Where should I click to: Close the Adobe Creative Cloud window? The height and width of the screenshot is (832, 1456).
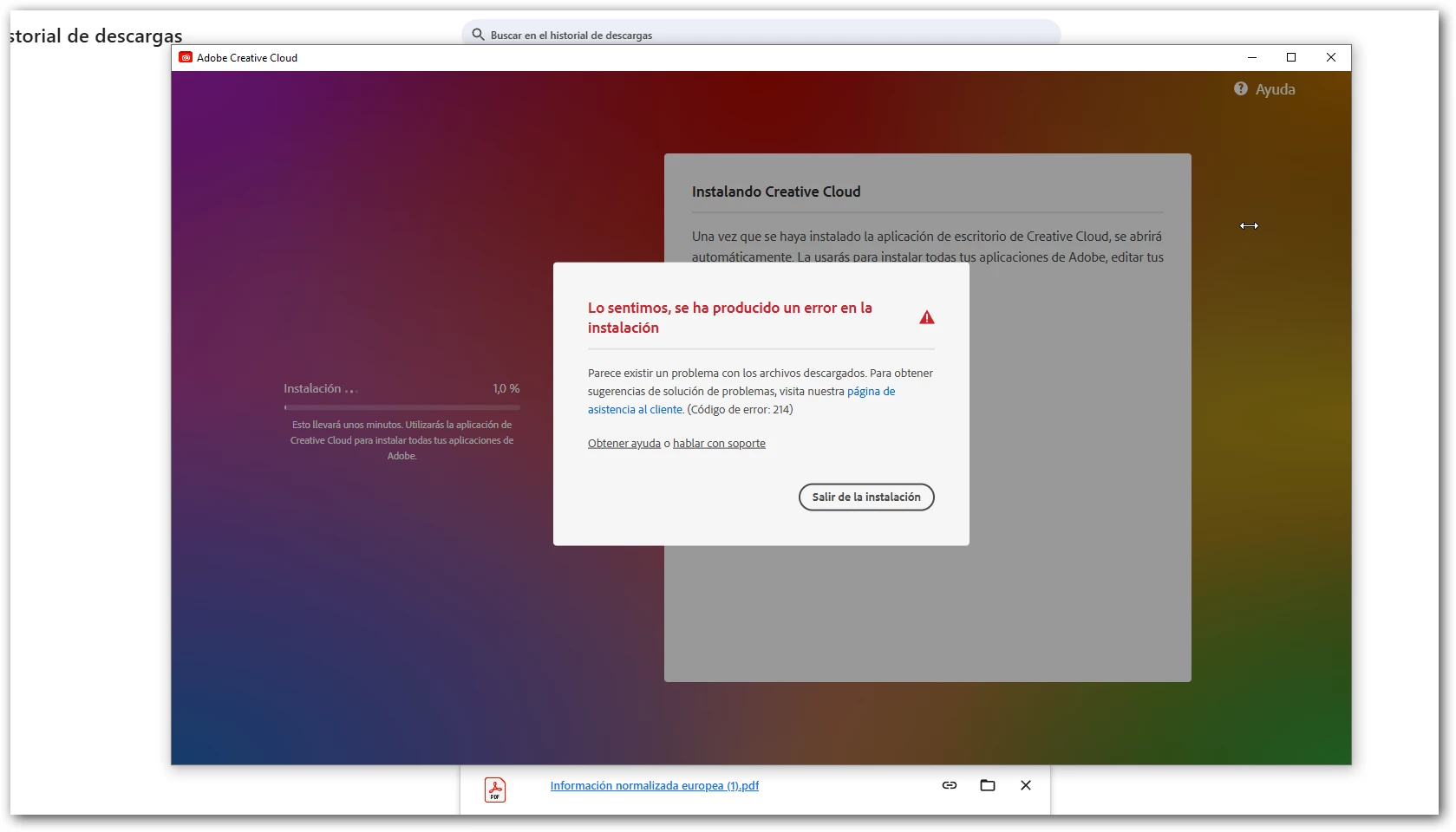tap(1331, 57)
